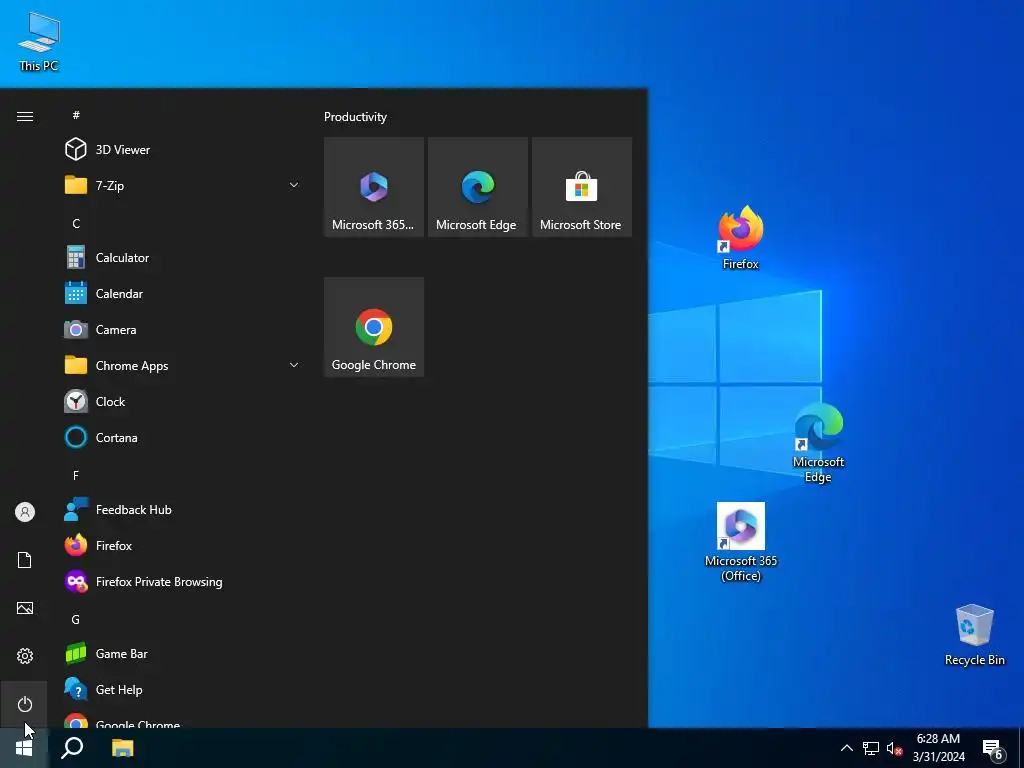Launch Firefox from the Start menu list
This screenshot has width=1024, height=768.
[x=182, y=545]
